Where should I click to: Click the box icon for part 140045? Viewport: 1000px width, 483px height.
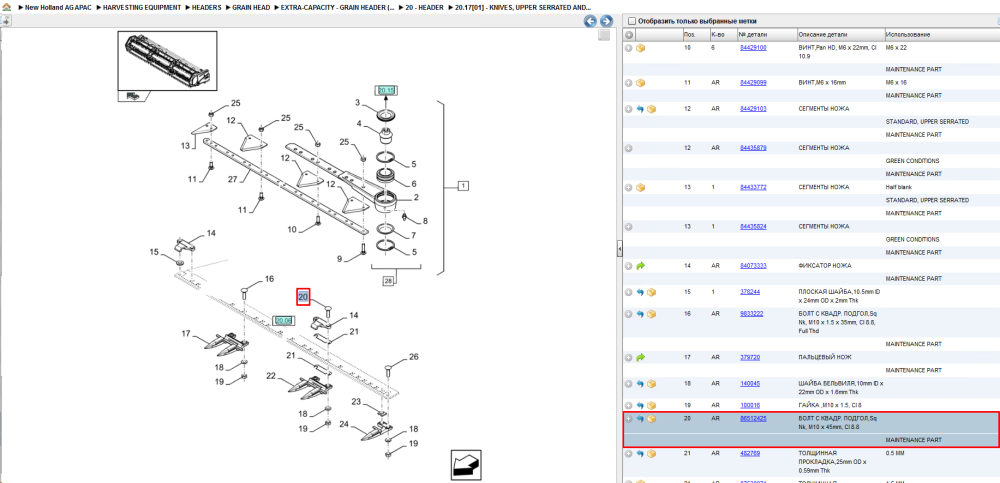651,384
